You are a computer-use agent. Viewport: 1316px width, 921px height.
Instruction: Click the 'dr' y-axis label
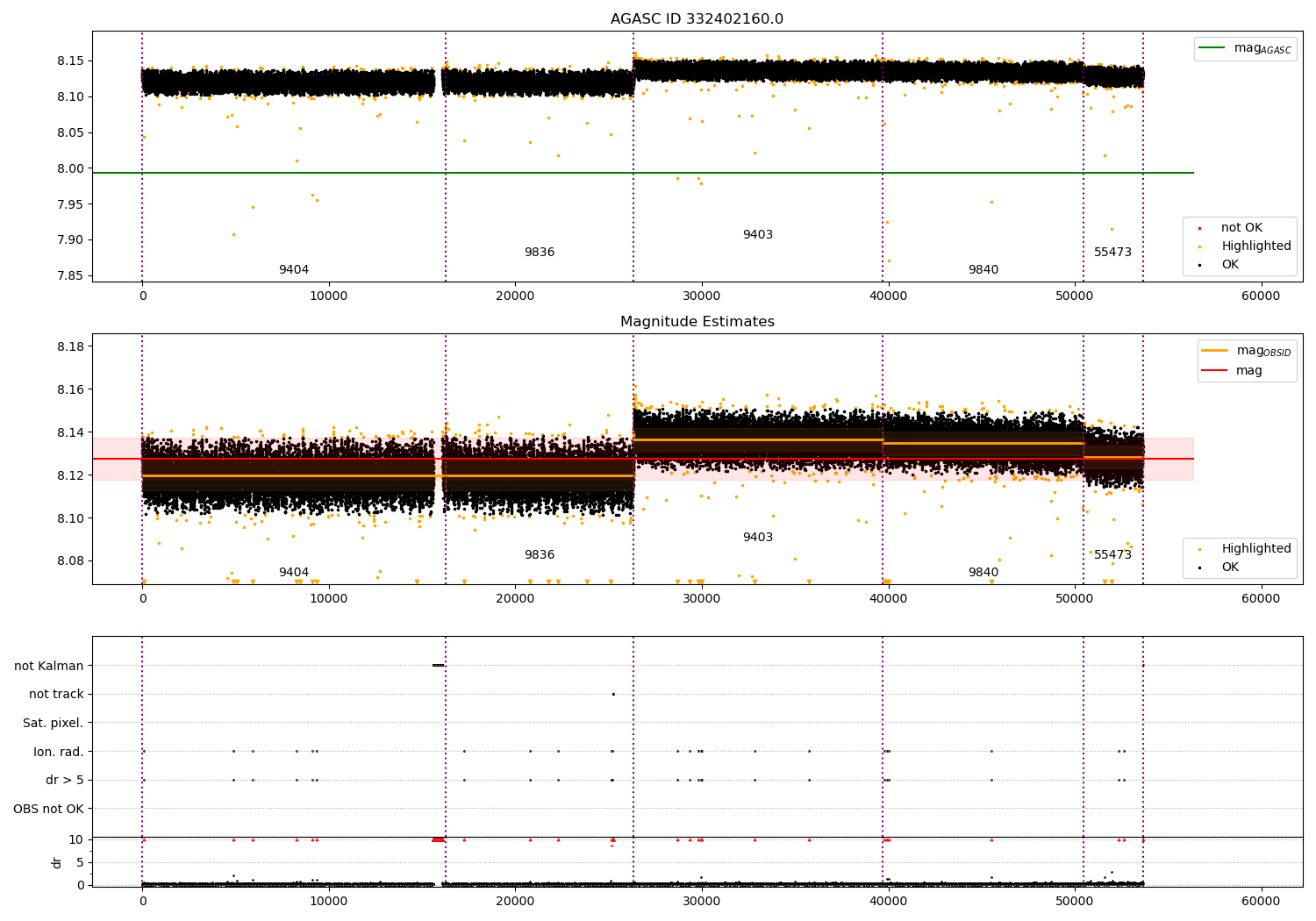(x=57, y=862)
